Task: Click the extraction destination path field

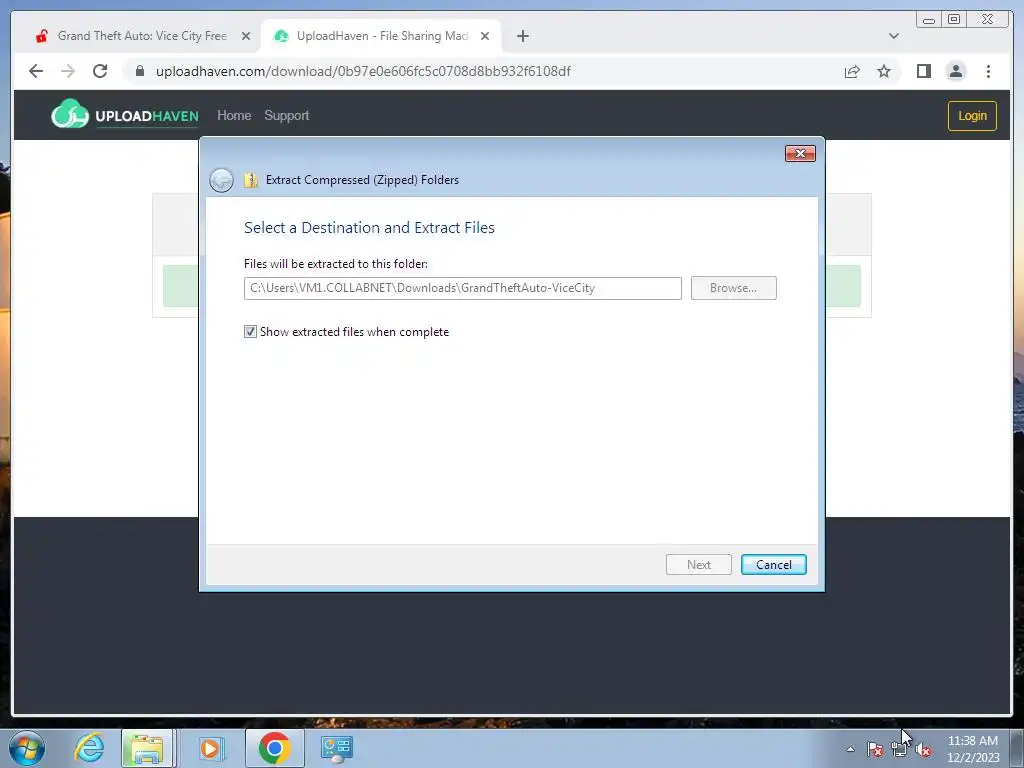Action: [462, 288]
